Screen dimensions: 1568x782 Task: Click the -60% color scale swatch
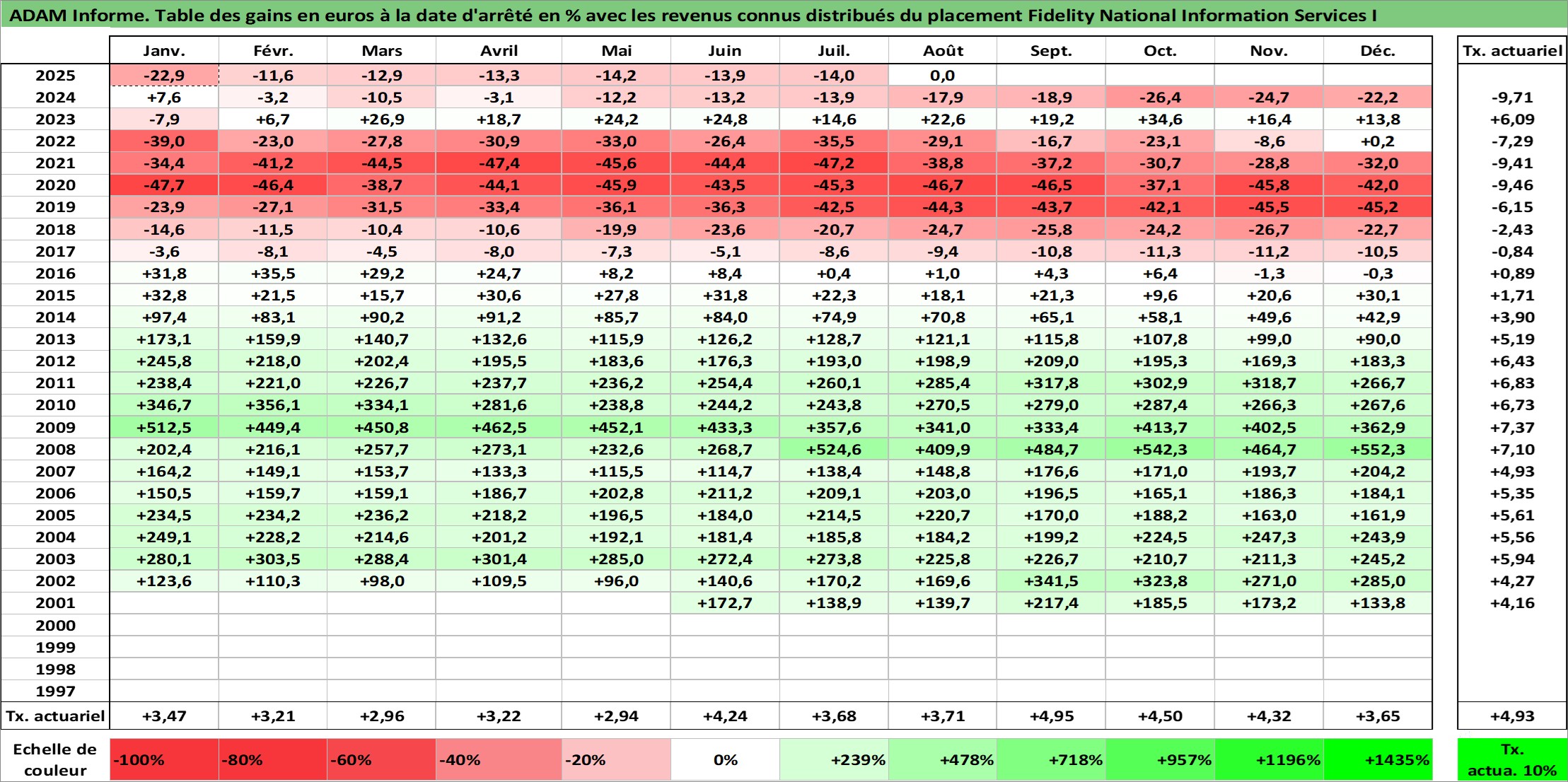pos(381,759)
